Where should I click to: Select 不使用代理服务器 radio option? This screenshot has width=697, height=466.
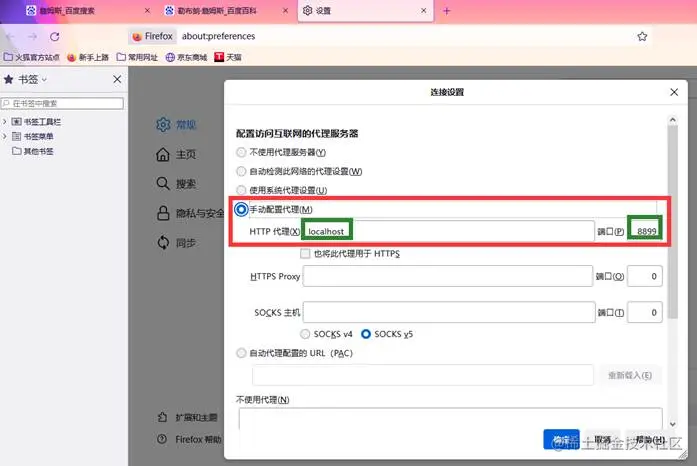click(x=241, y=152)
